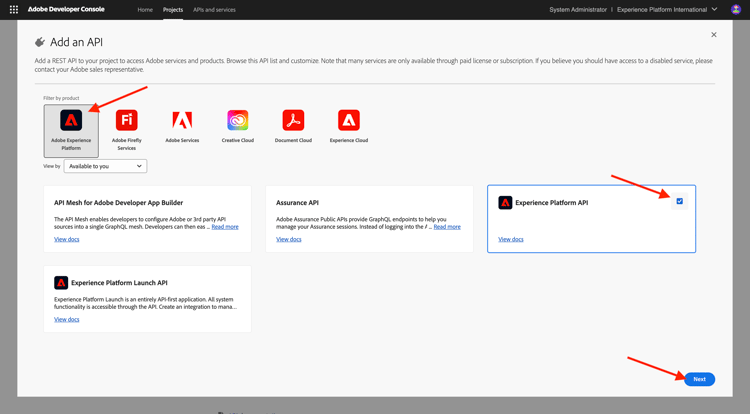Filter by Adobe Firefly Services
The height and width of the screenshot is (414, 750).
(127, 131)
